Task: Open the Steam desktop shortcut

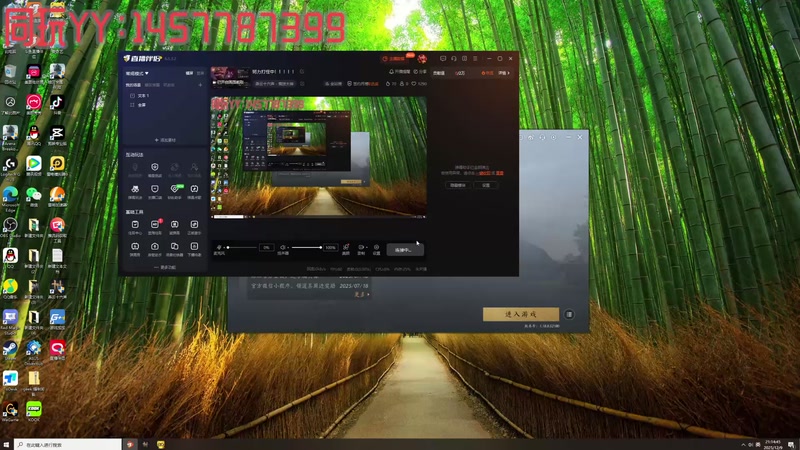Action: (x=10, y=351)
